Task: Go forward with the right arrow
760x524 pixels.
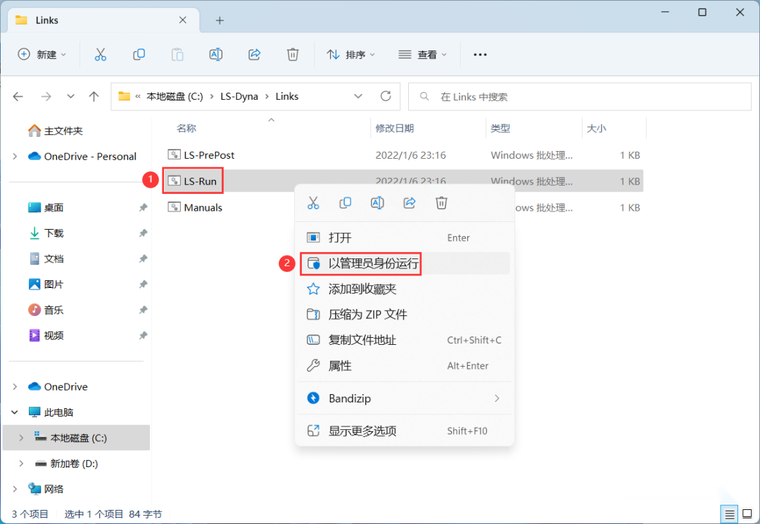Action: tap(46, 96)
